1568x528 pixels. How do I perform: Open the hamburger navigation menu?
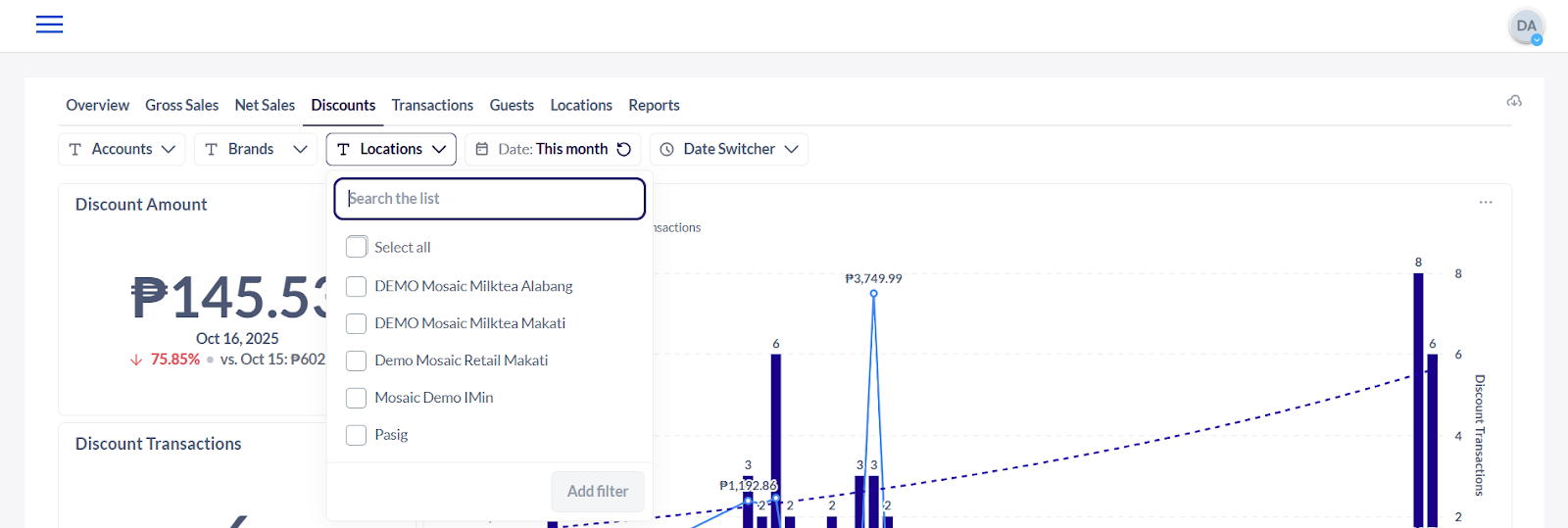(49, 24)
